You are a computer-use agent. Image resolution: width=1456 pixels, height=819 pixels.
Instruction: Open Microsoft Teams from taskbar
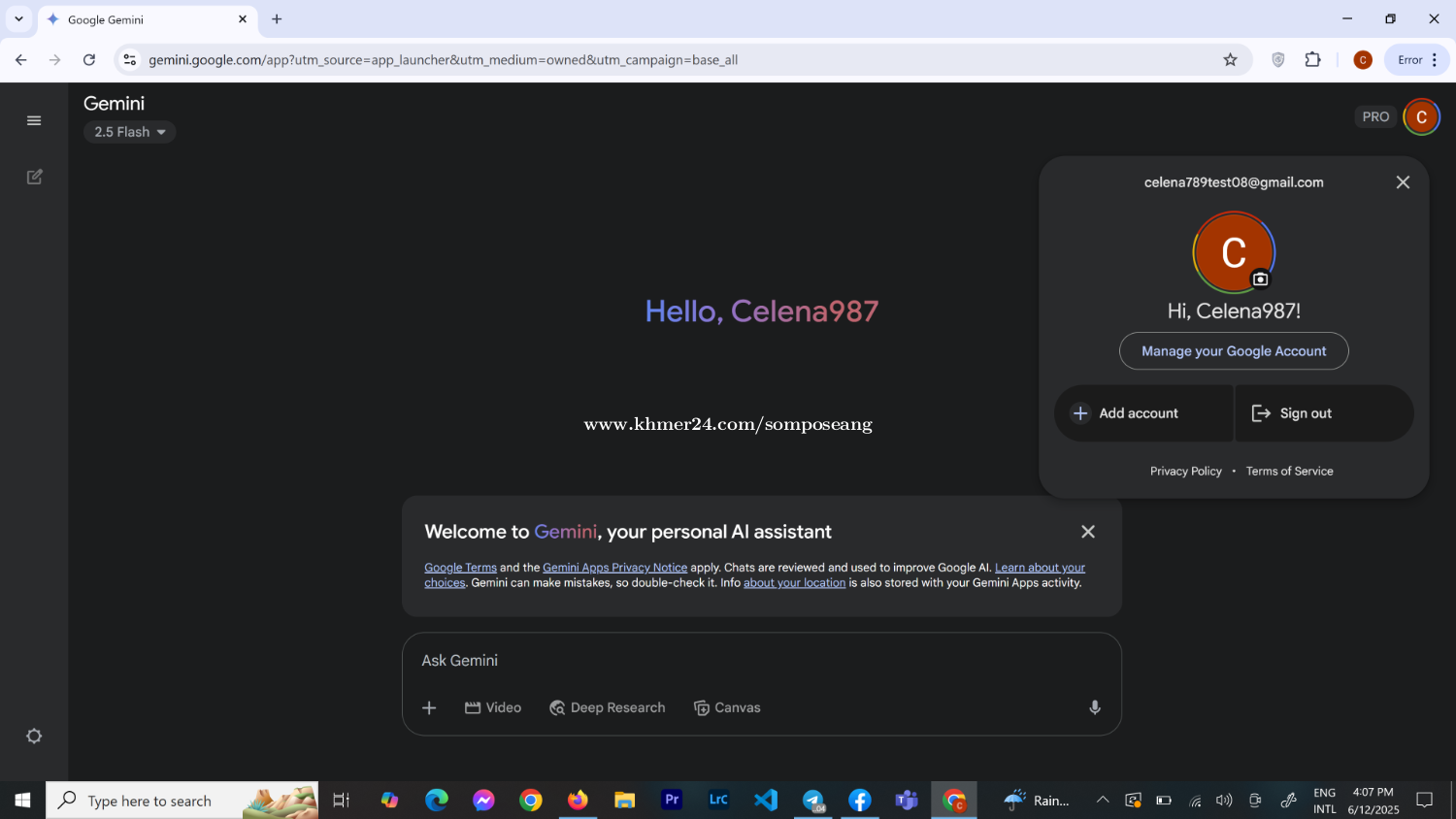tap(907, 801)
